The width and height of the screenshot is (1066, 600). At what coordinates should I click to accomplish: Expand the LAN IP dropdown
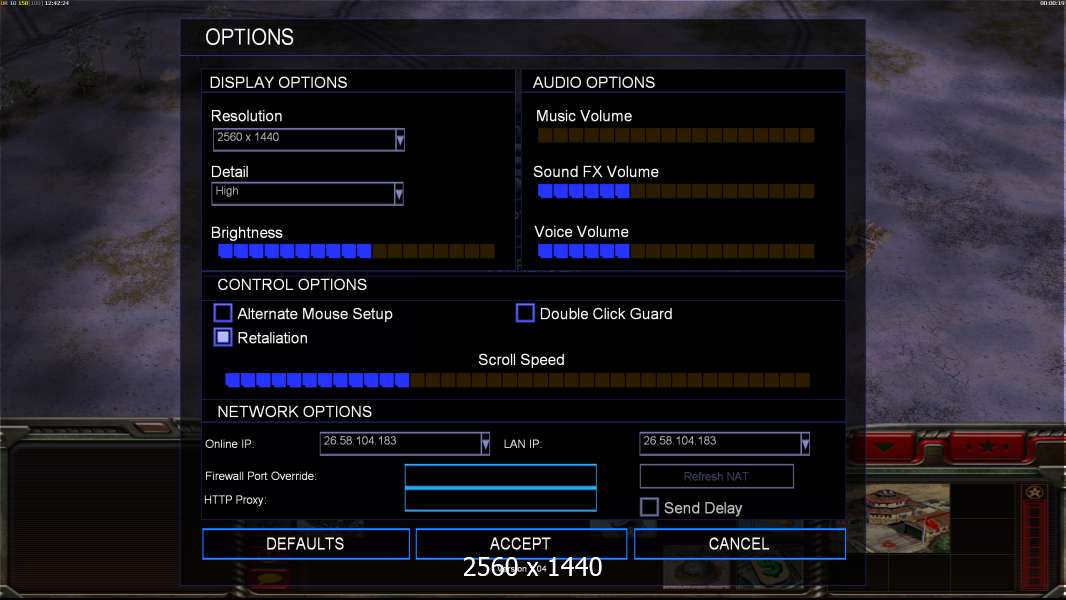coord(724,443)
